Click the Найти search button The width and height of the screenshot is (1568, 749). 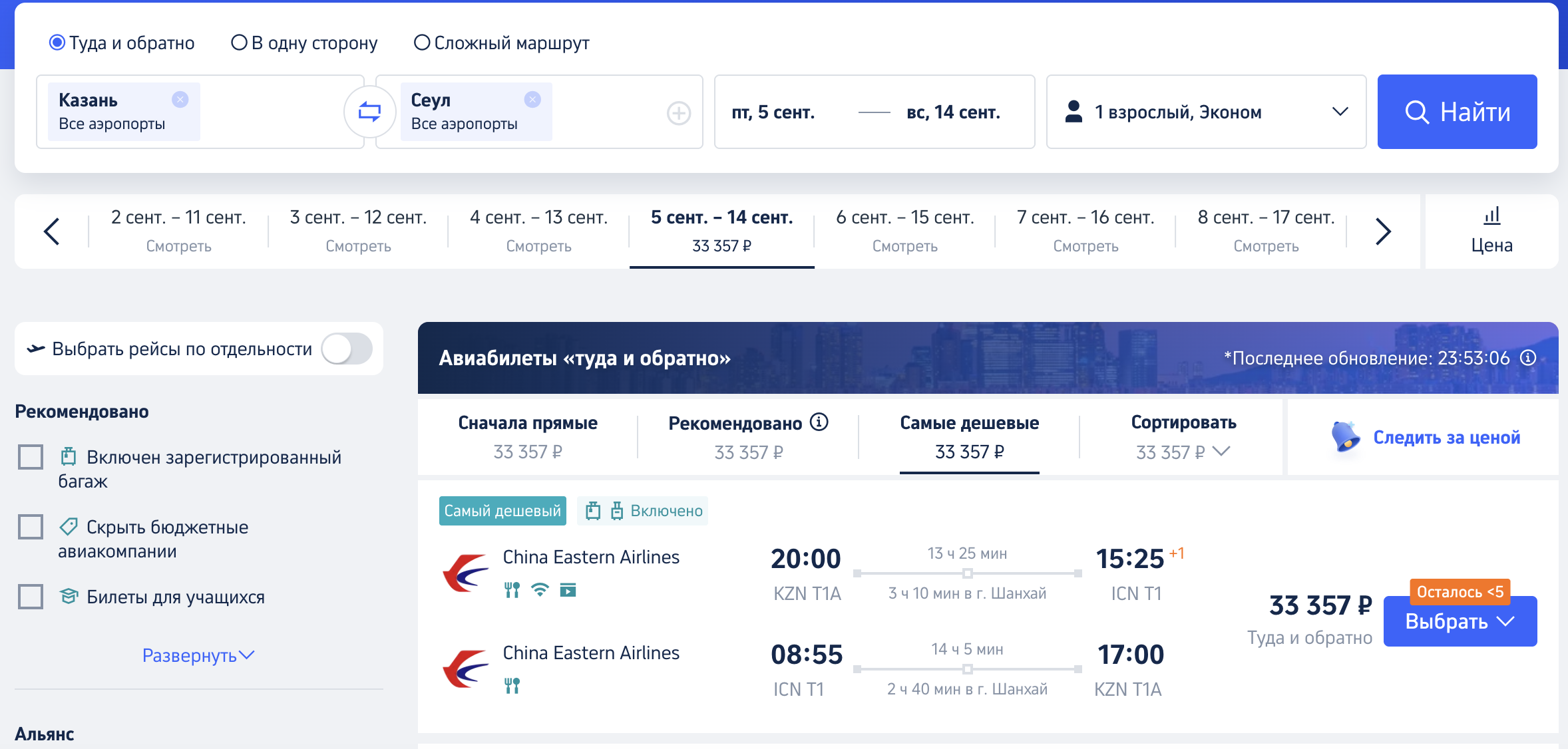(1457, 112)
